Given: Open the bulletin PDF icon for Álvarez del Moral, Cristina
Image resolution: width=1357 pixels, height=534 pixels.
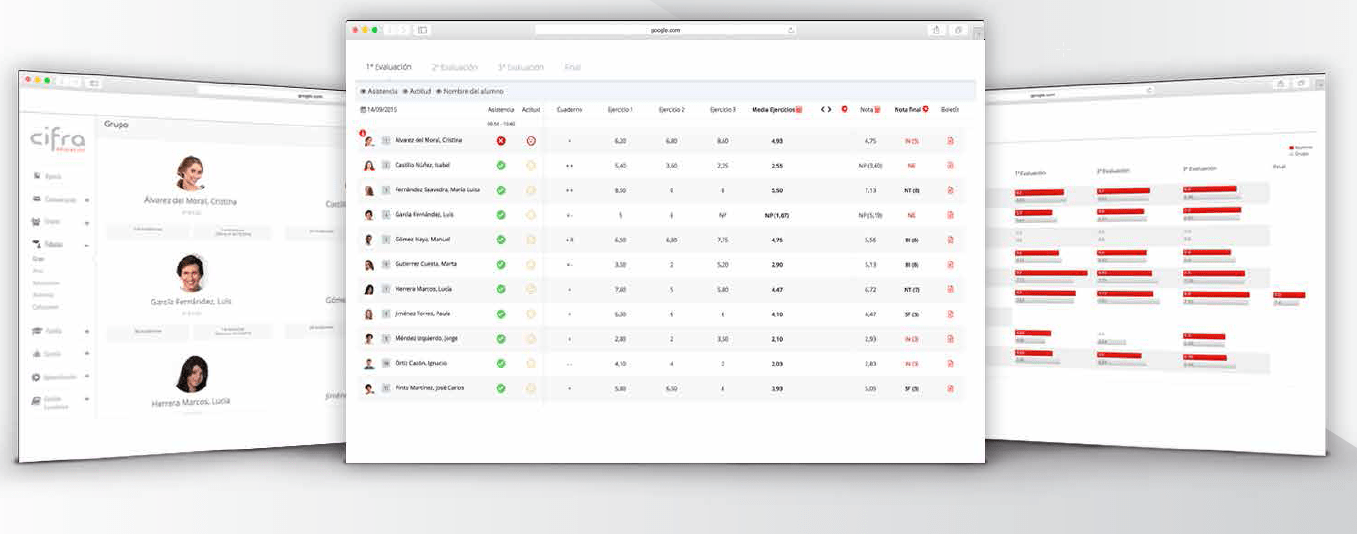Looking at the screenshot, I should coord(950,141).
